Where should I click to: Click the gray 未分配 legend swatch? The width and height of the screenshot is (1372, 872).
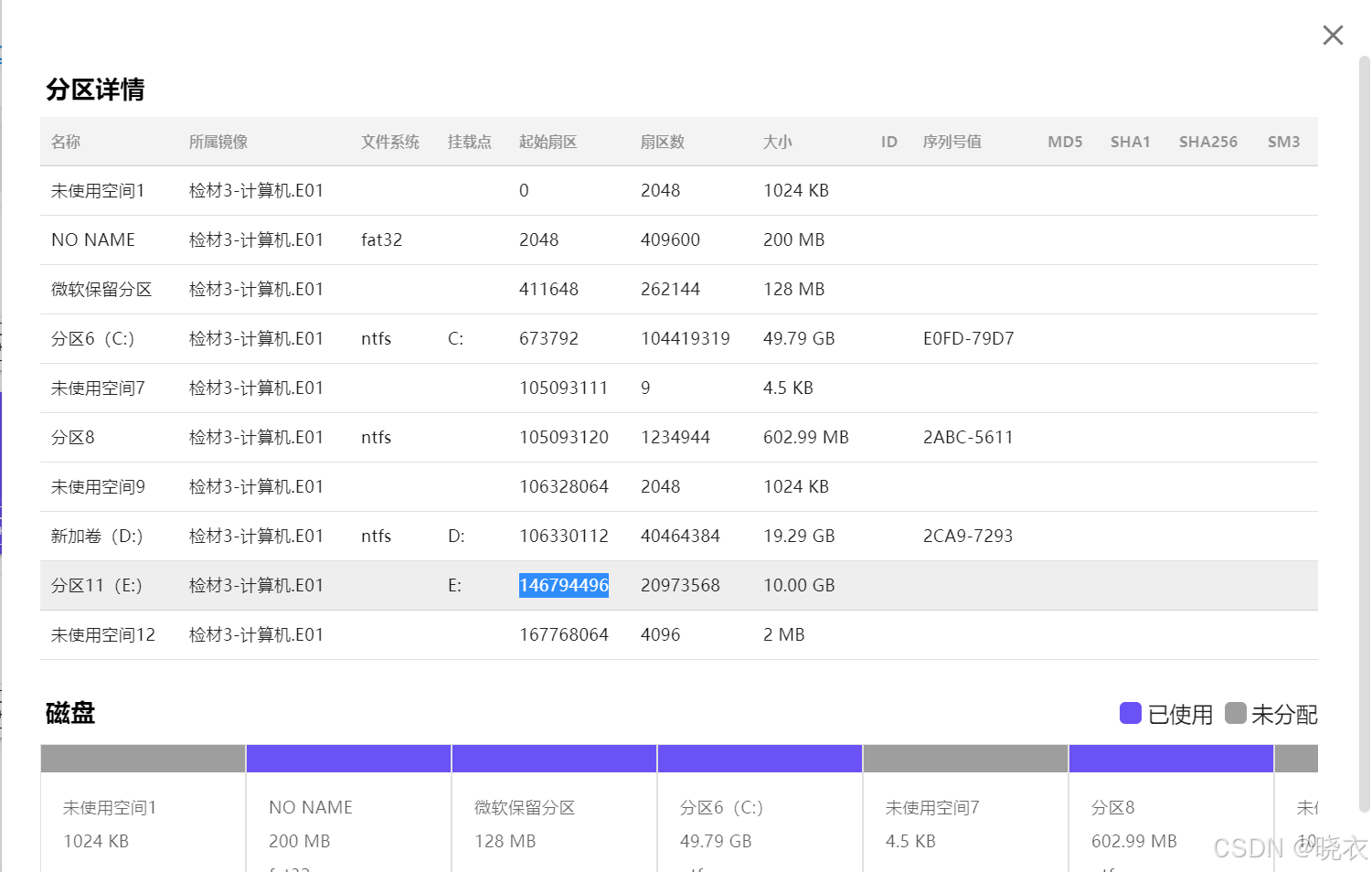1236,713
